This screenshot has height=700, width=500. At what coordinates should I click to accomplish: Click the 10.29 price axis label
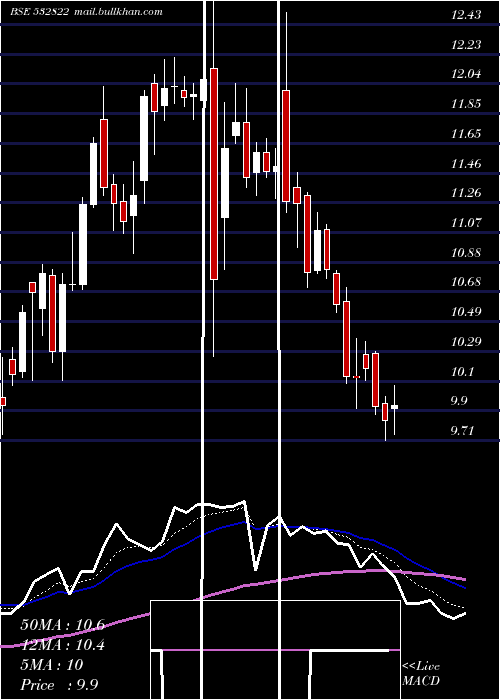[x=466, y=341]
